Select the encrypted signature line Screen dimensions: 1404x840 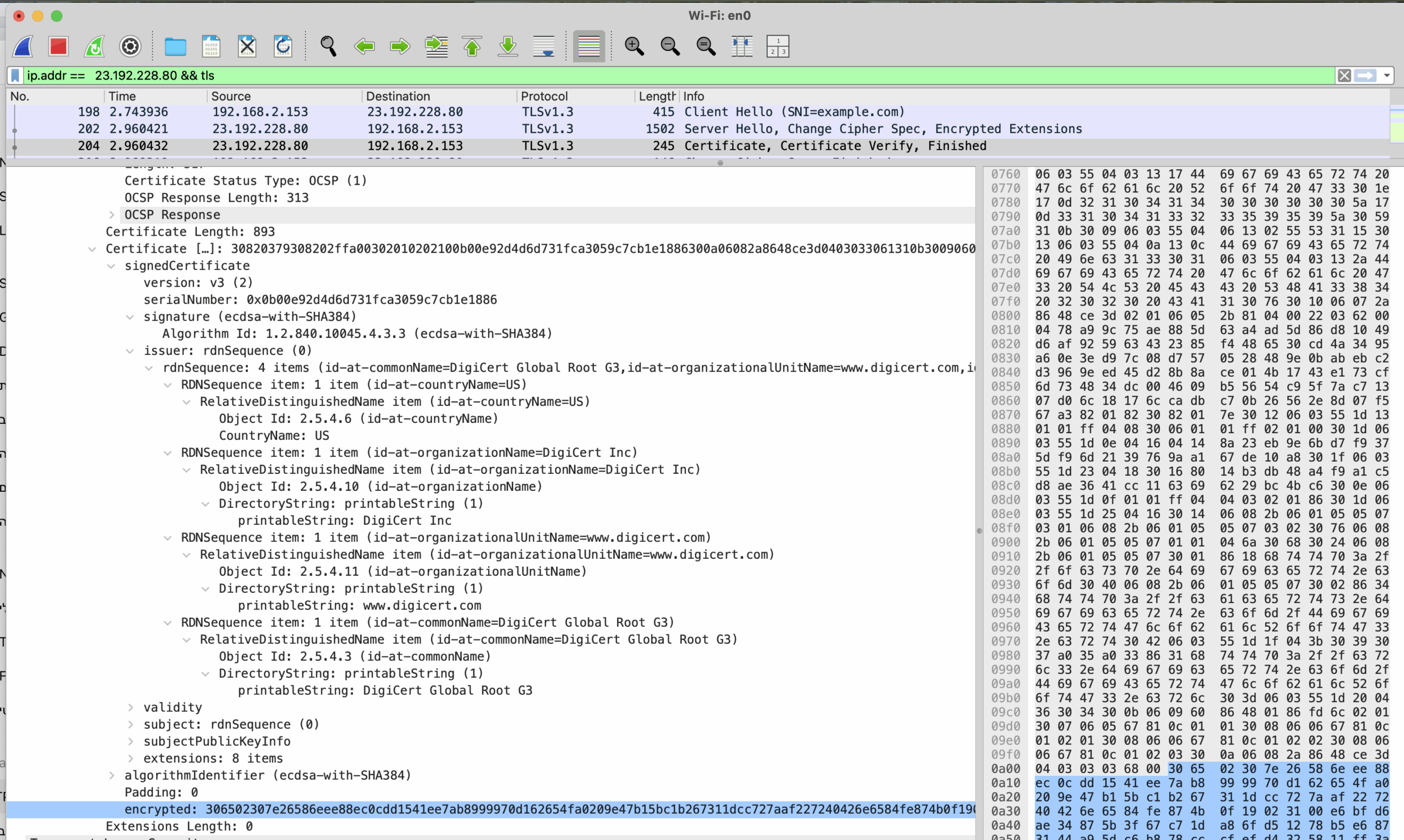[491, 809]
